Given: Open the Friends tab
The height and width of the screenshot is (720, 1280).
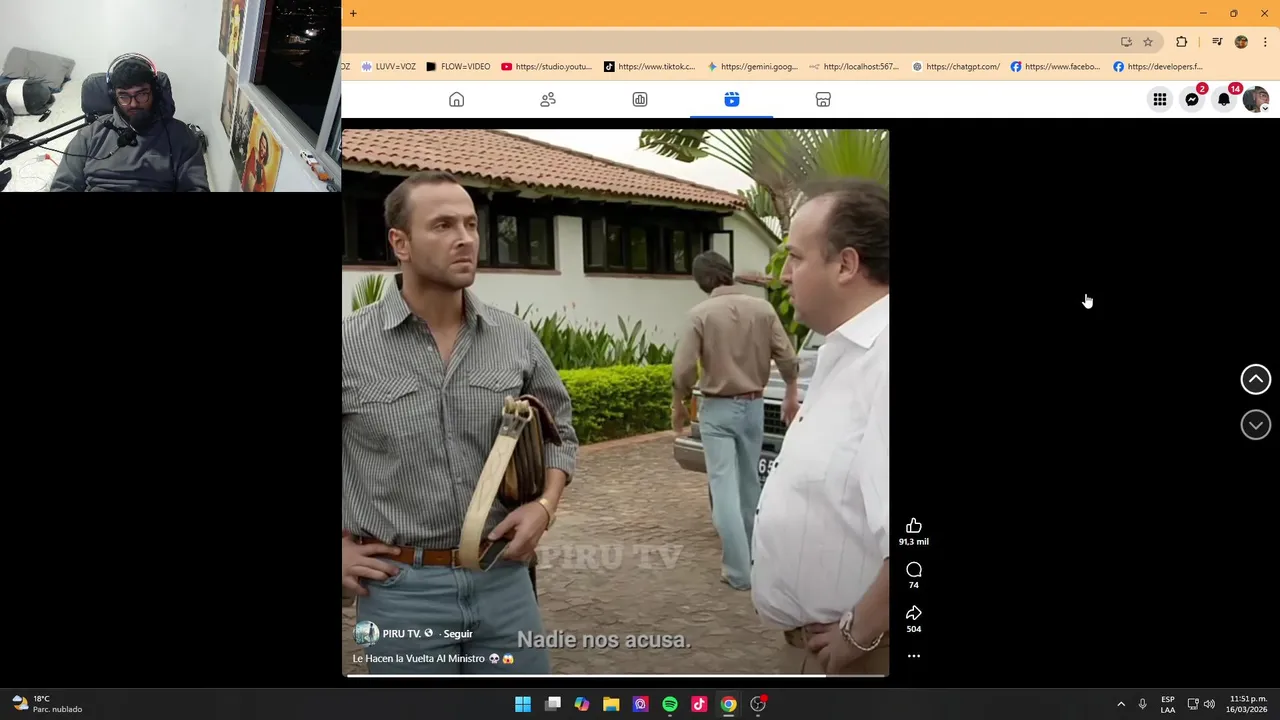Looking at the screenshot, I should 548,100.
